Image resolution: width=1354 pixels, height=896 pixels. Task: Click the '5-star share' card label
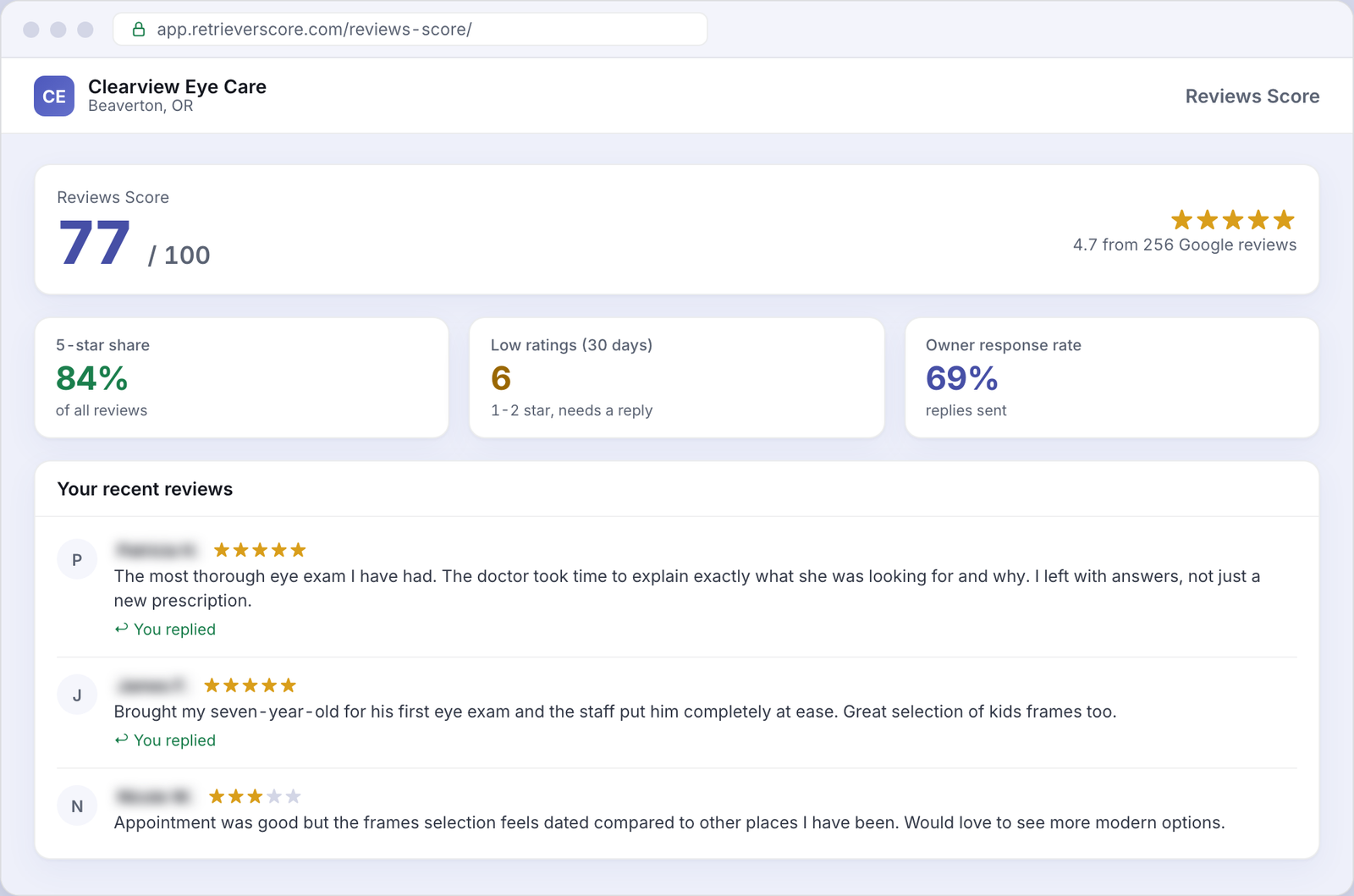tap(102, 345)
